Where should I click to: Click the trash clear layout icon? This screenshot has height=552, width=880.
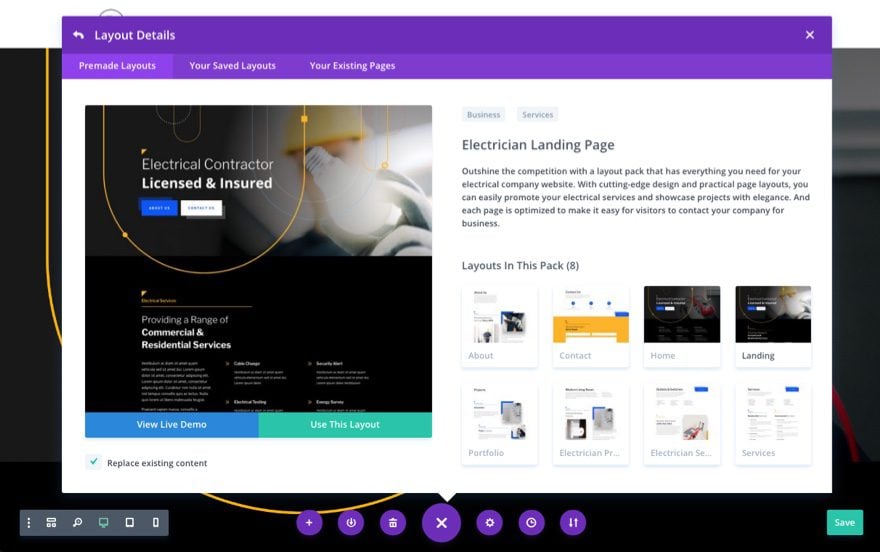tap(393, 523)
